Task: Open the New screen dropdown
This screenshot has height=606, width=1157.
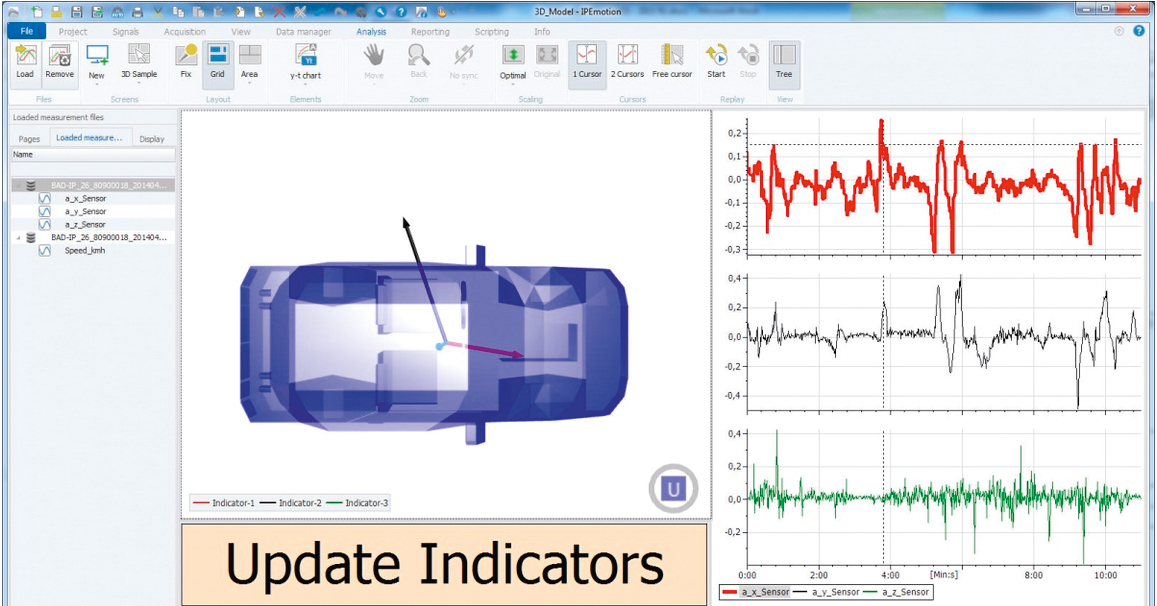Action: coord(97,84)
